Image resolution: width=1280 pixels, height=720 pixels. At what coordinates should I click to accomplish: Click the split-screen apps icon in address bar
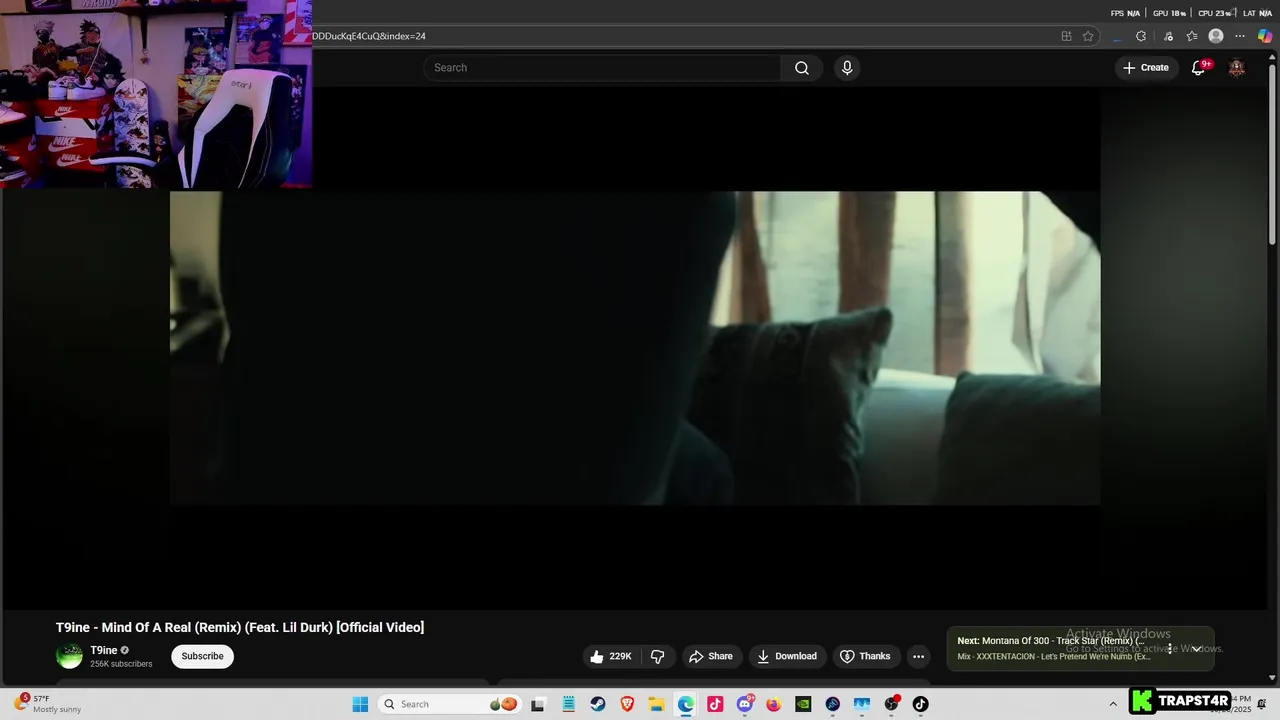[1066, 36]
